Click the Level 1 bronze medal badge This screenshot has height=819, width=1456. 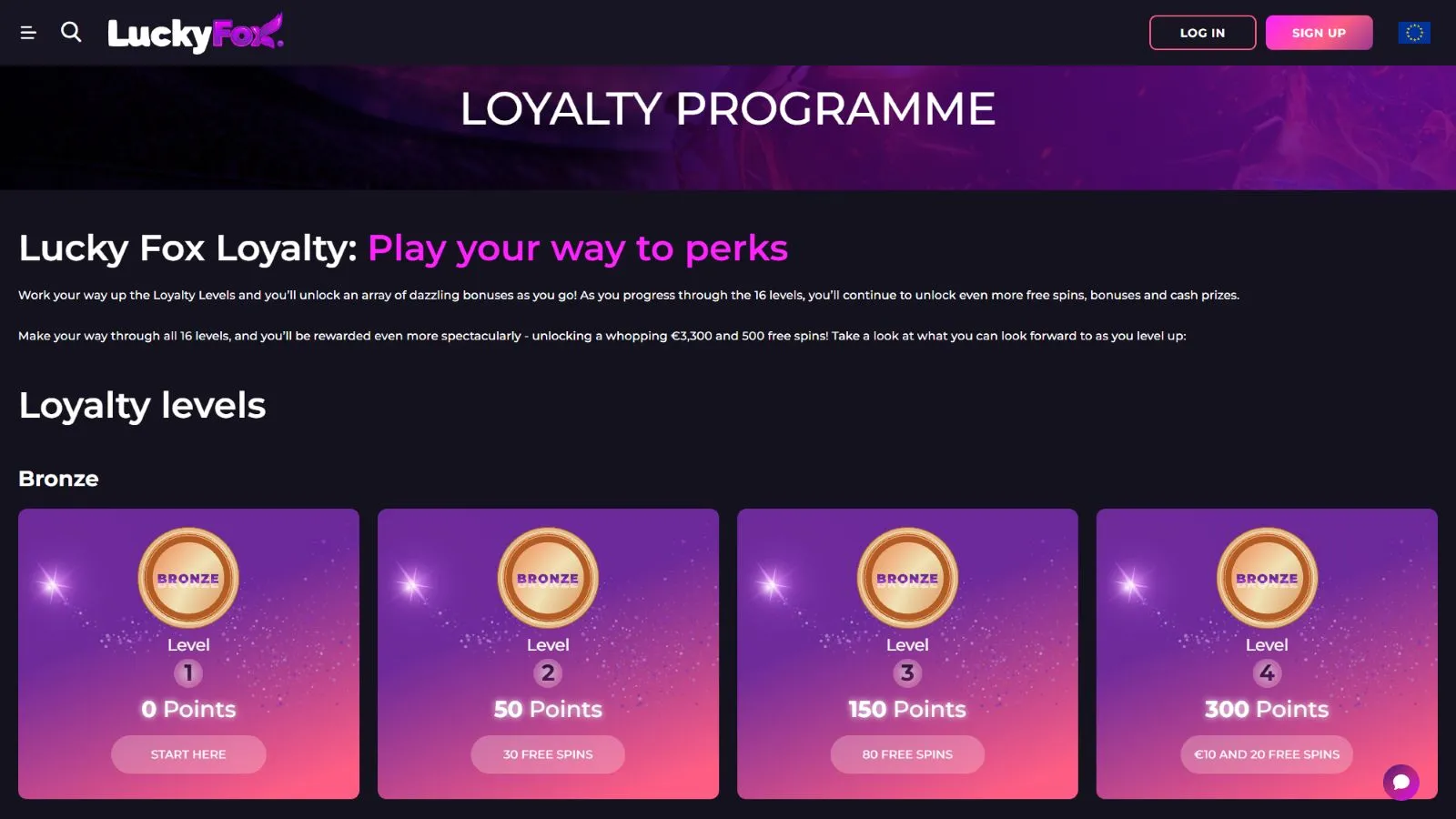pos(188,578)
